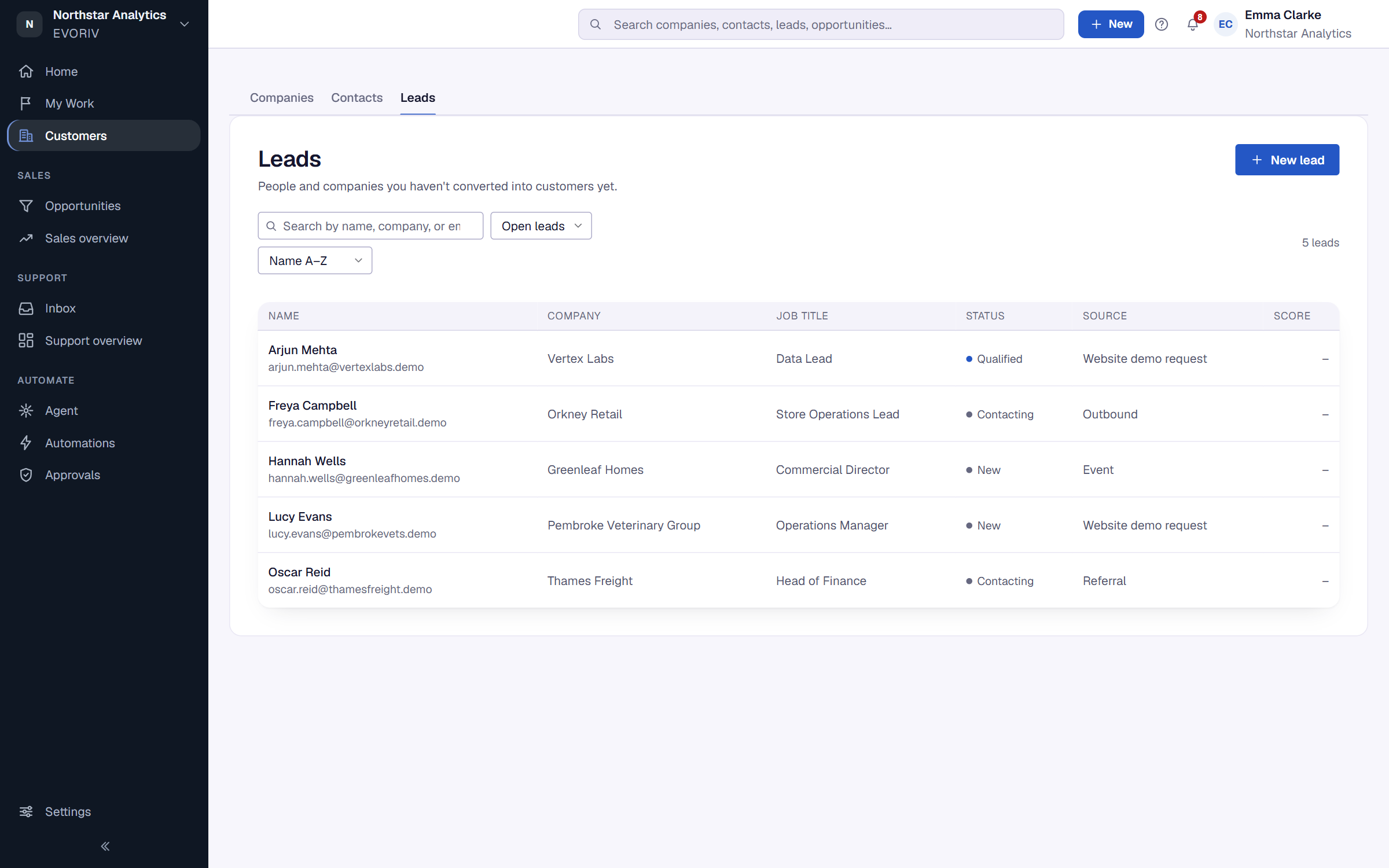Focus the search by name field

[x=370, y=226]
